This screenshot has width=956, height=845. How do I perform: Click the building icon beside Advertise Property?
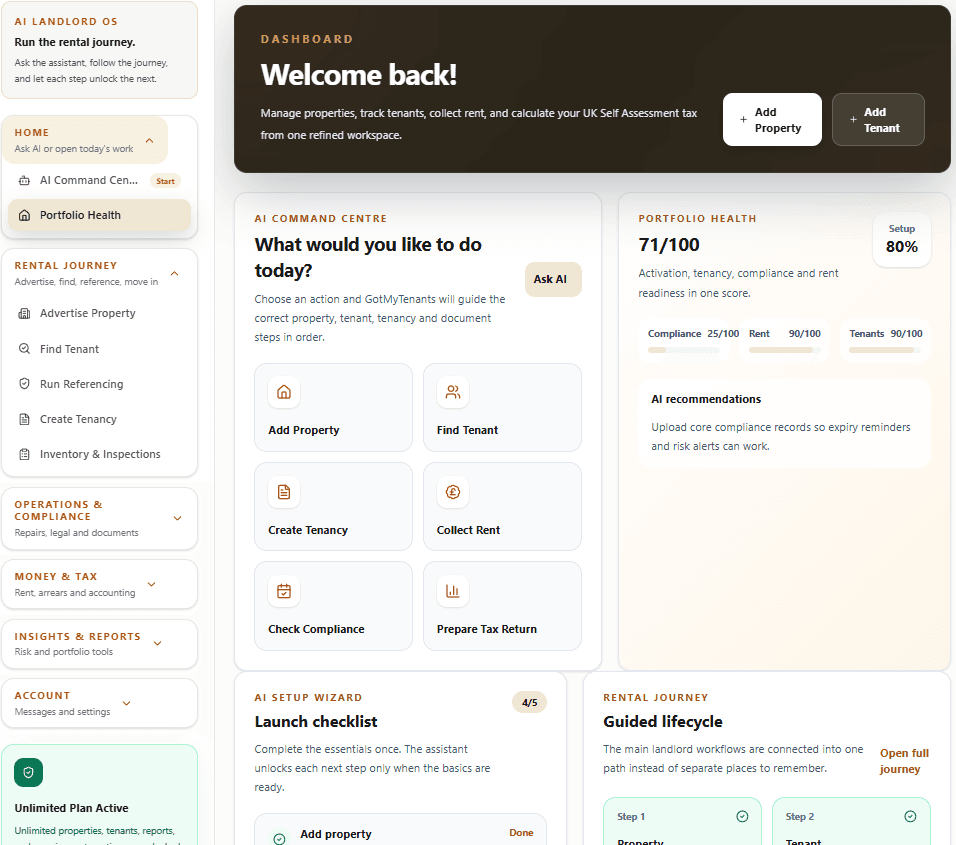(x=24, y=313)
